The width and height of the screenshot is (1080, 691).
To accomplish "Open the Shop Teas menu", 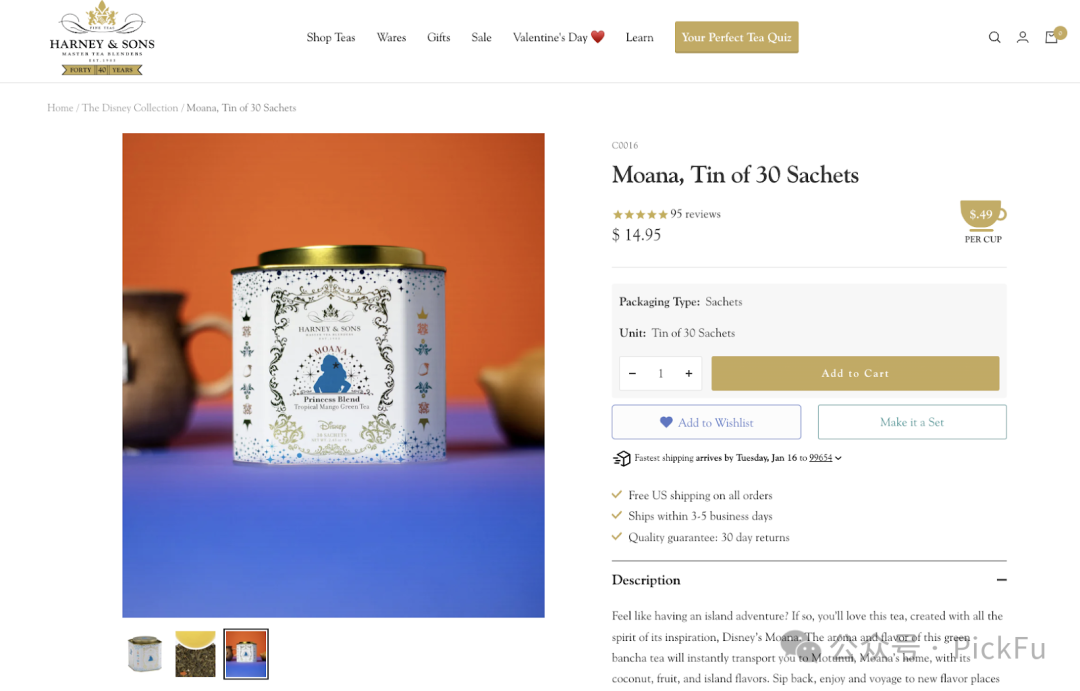I will [331, 38].
